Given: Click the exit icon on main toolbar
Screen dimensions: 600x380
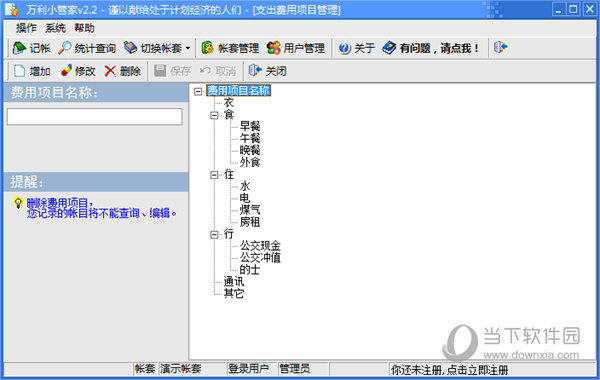Looking at the screenshot, I should (x=500, y=47).
